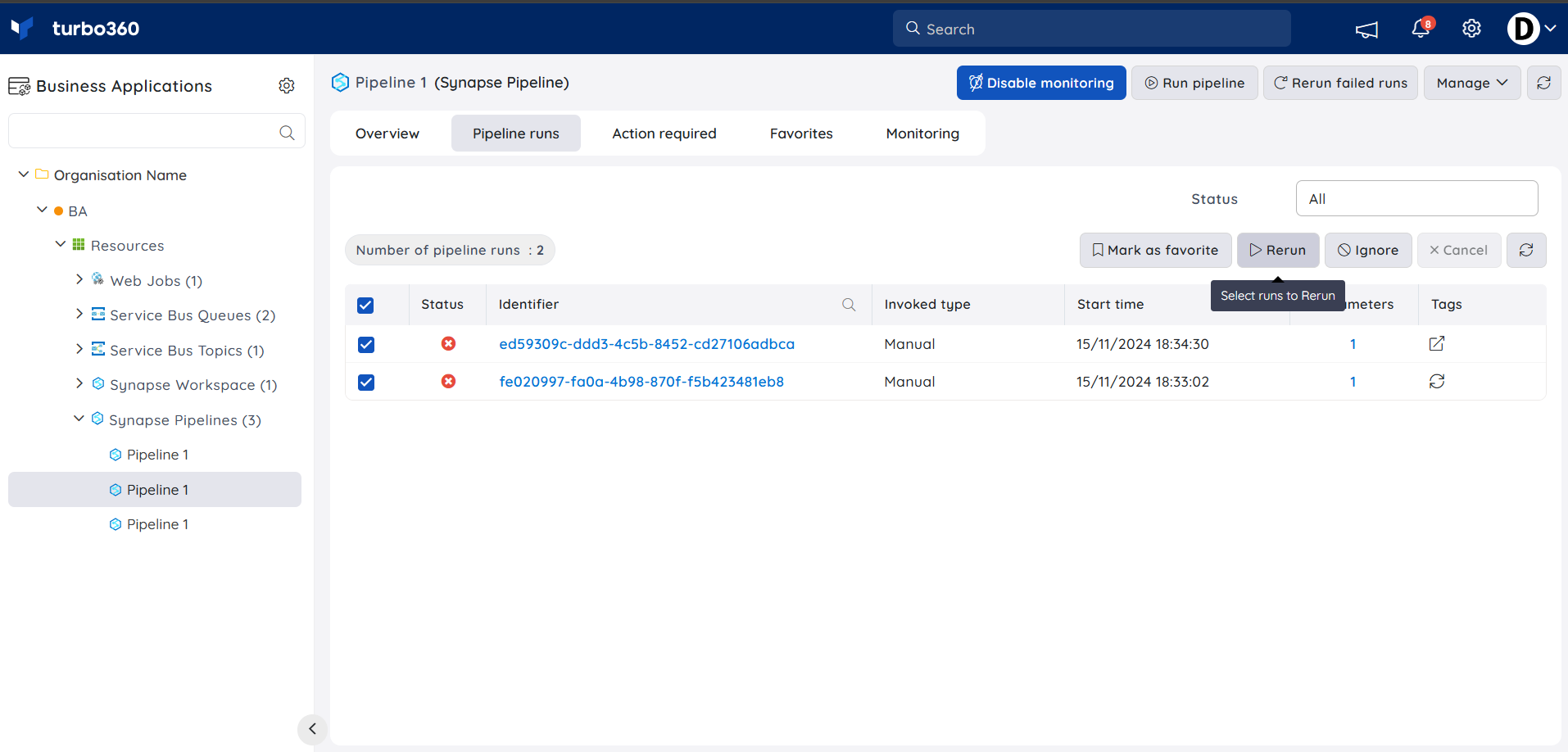1568x752 pixels.
Task: View parameters count for fe020997 run
Action: pyautogui.click(x=1353, y=382)
